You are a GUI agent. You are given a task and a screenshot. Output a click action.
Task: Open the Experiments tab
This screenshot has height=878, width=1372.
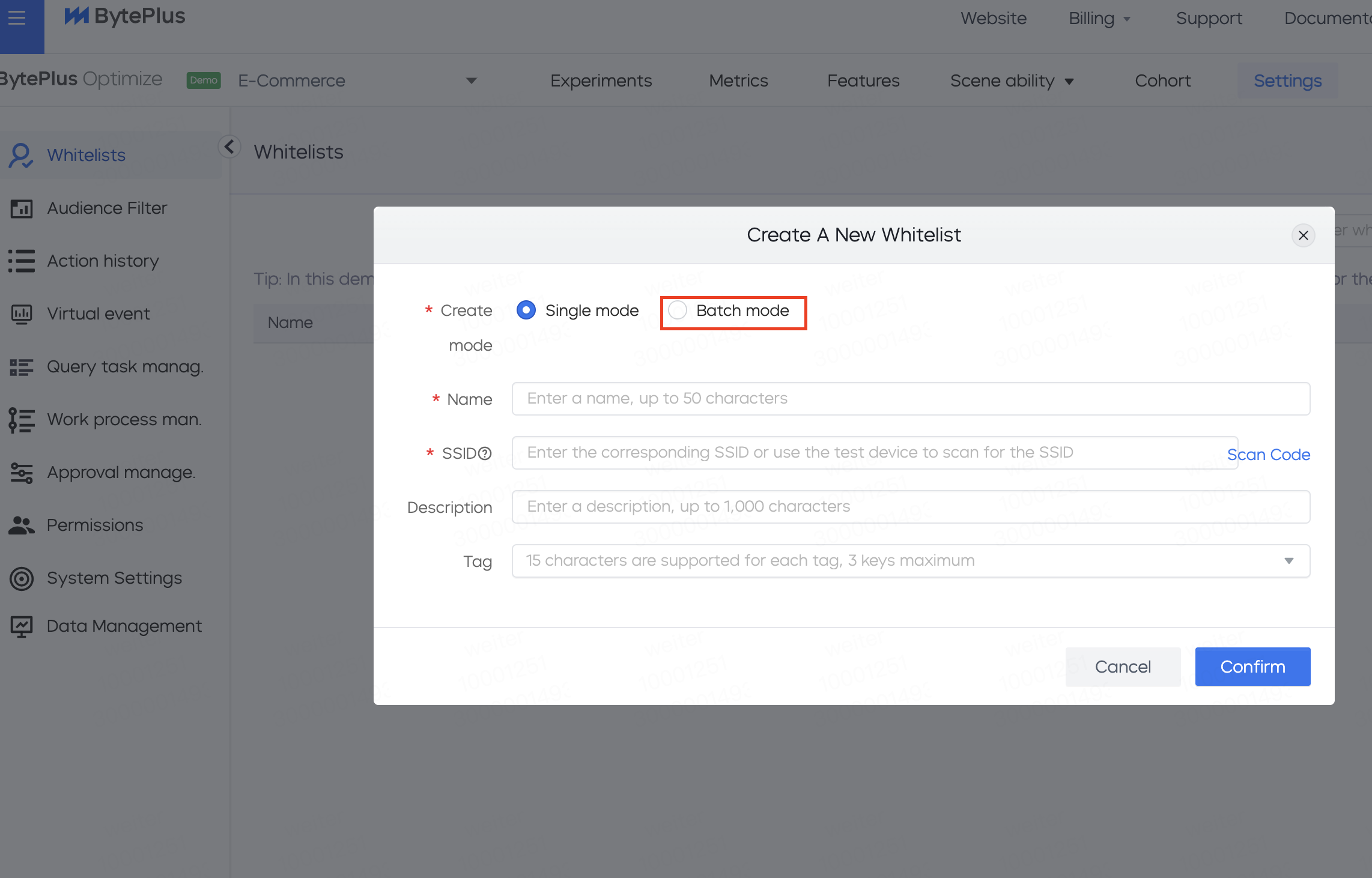(x=601, y=81)
